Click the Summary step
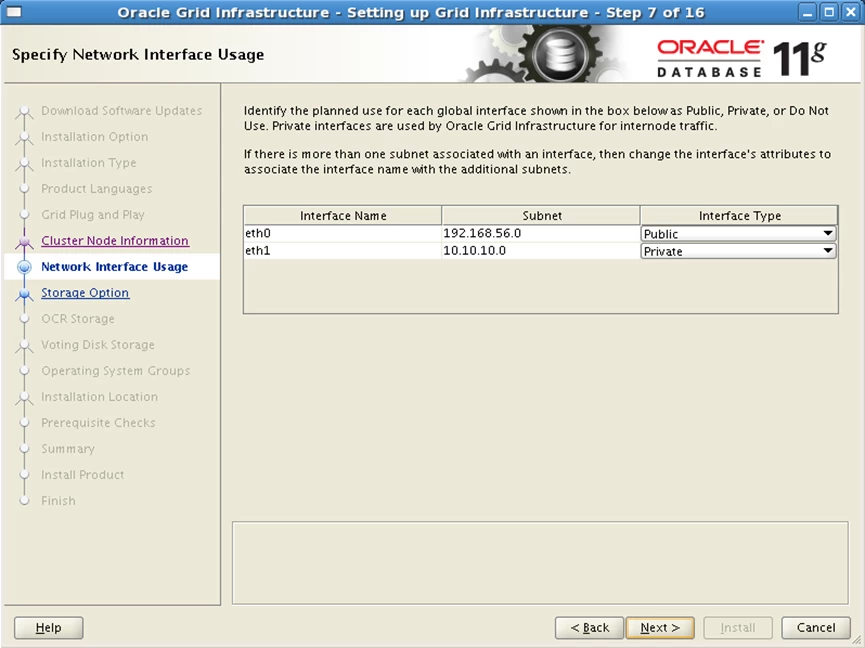The width and height of the screenshot is (865, 648). 68,449
